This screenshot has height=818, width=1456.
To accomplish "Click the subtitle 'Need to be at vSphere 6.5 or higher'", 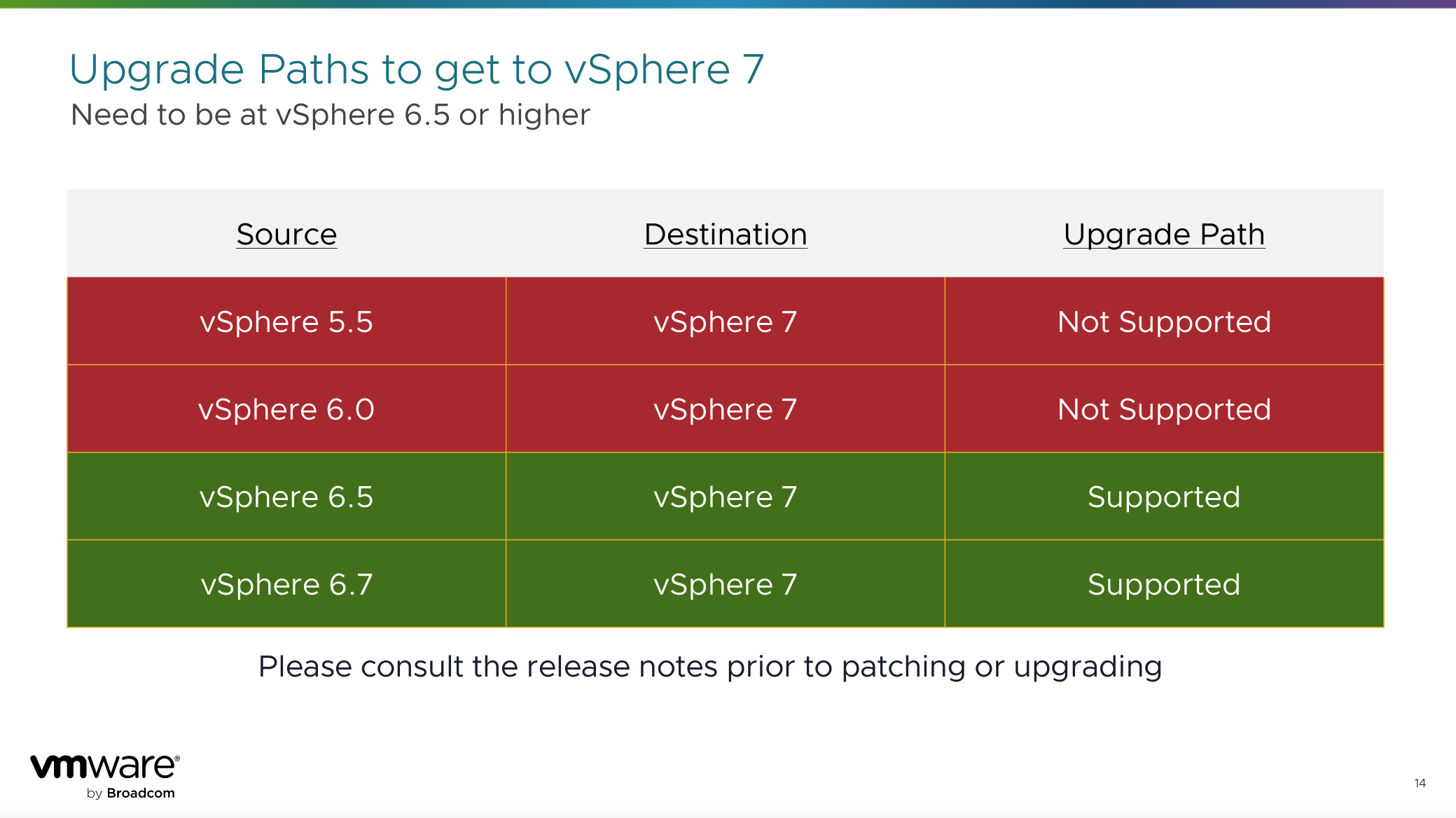I will (x=331, y=115).
